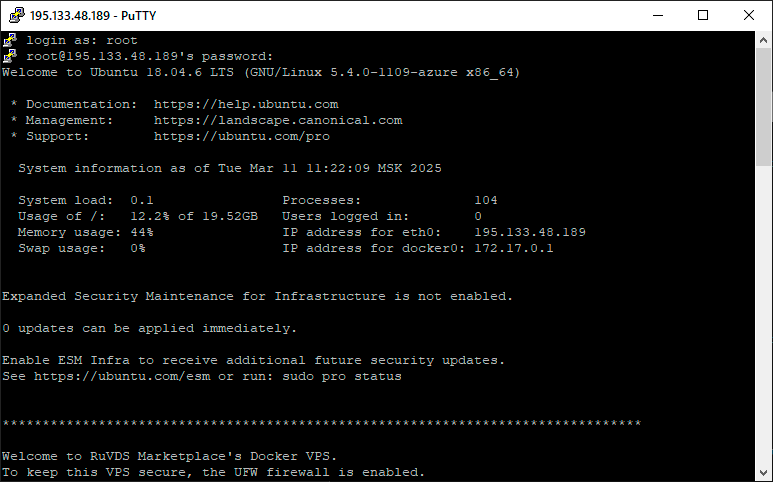773x482 pixels.
Task: Click the docker0 IP address '172.17.0.1'
Action: point(514,248)
